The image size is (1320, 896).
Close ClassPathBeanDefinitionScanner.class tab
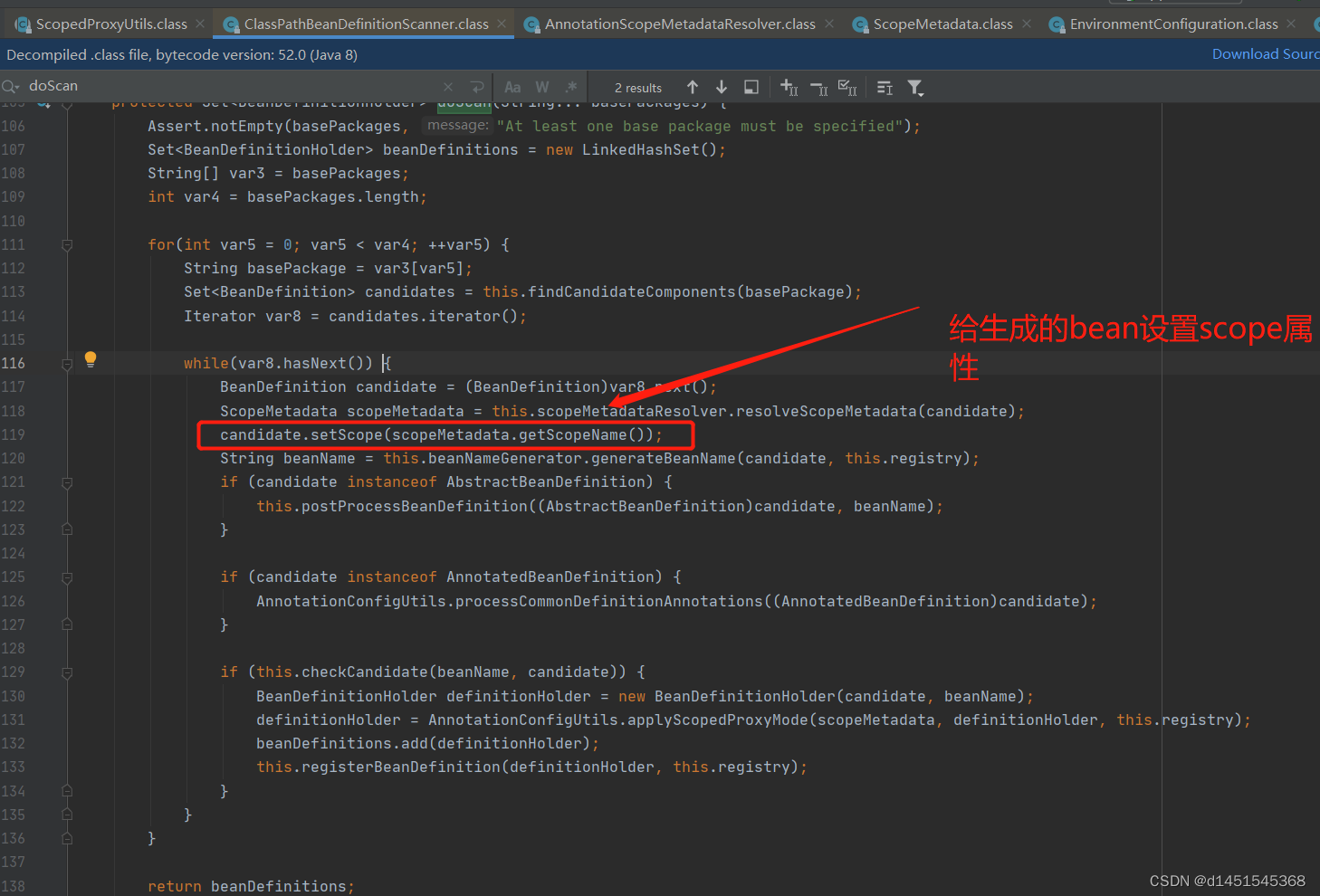coord(502,24)
